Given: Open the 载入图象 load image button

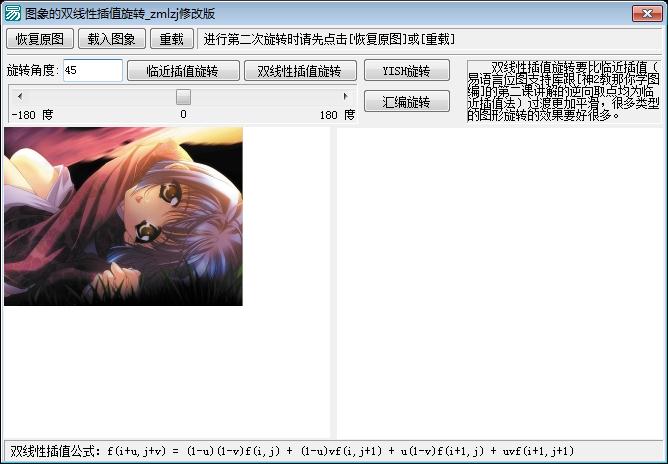Looking at the screenshot, I should pos(112,39).
